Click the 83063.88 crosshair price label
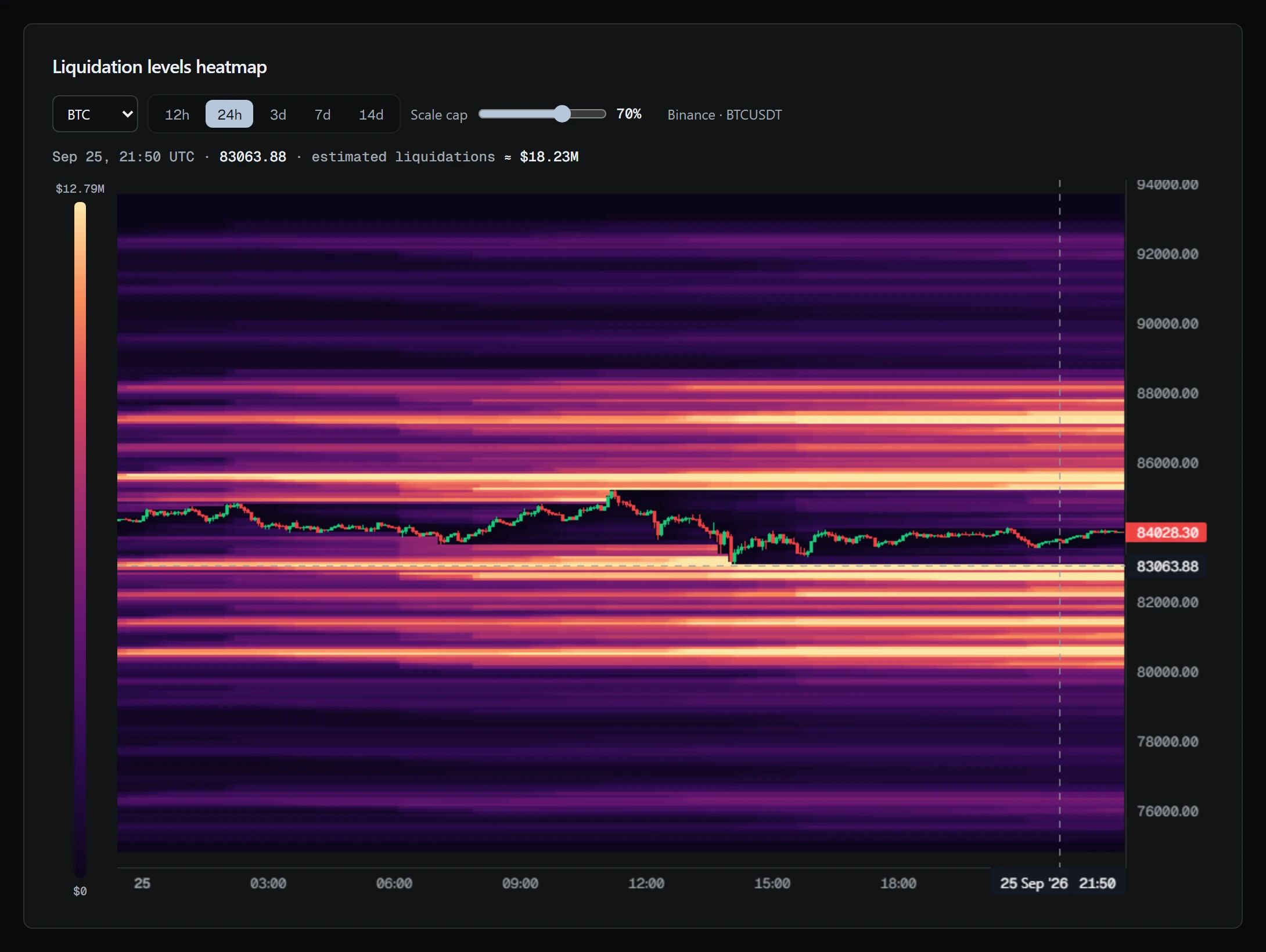The width and height of the screenshot is (1266, 952). click(1166, 566)
